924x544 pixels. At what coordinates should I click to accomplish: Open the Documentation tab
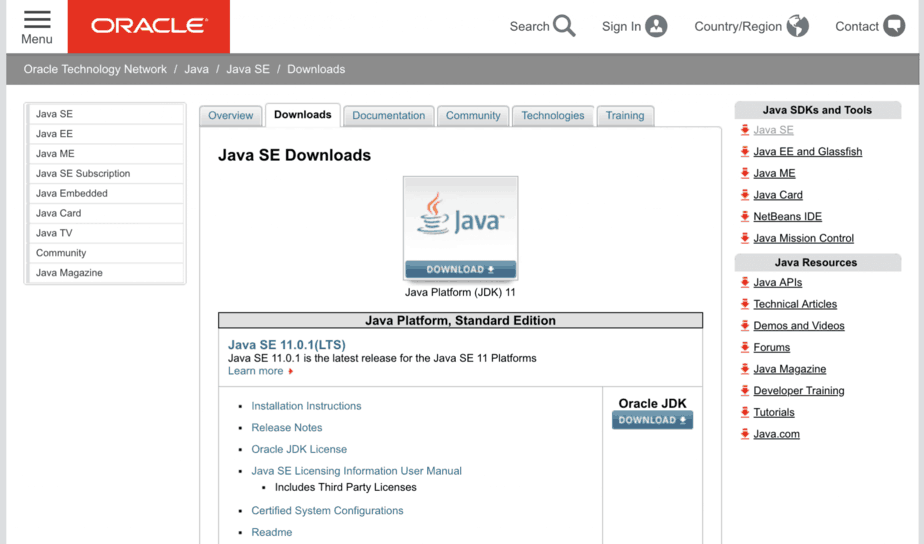coord(388,116)
